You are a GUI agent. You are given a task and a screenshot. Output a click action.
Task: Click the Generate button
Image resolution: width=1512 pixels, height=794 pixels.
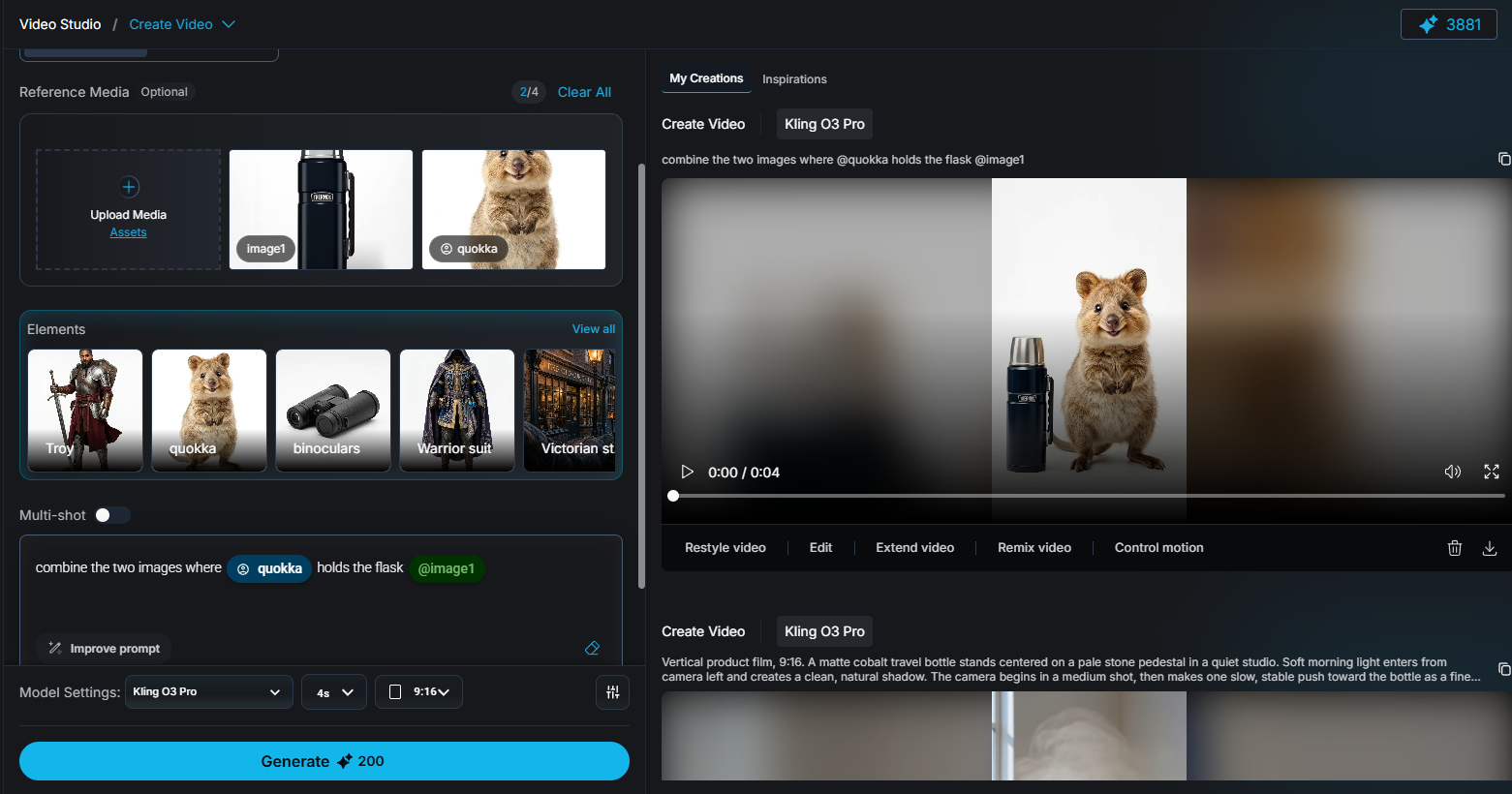coord(324,761)
